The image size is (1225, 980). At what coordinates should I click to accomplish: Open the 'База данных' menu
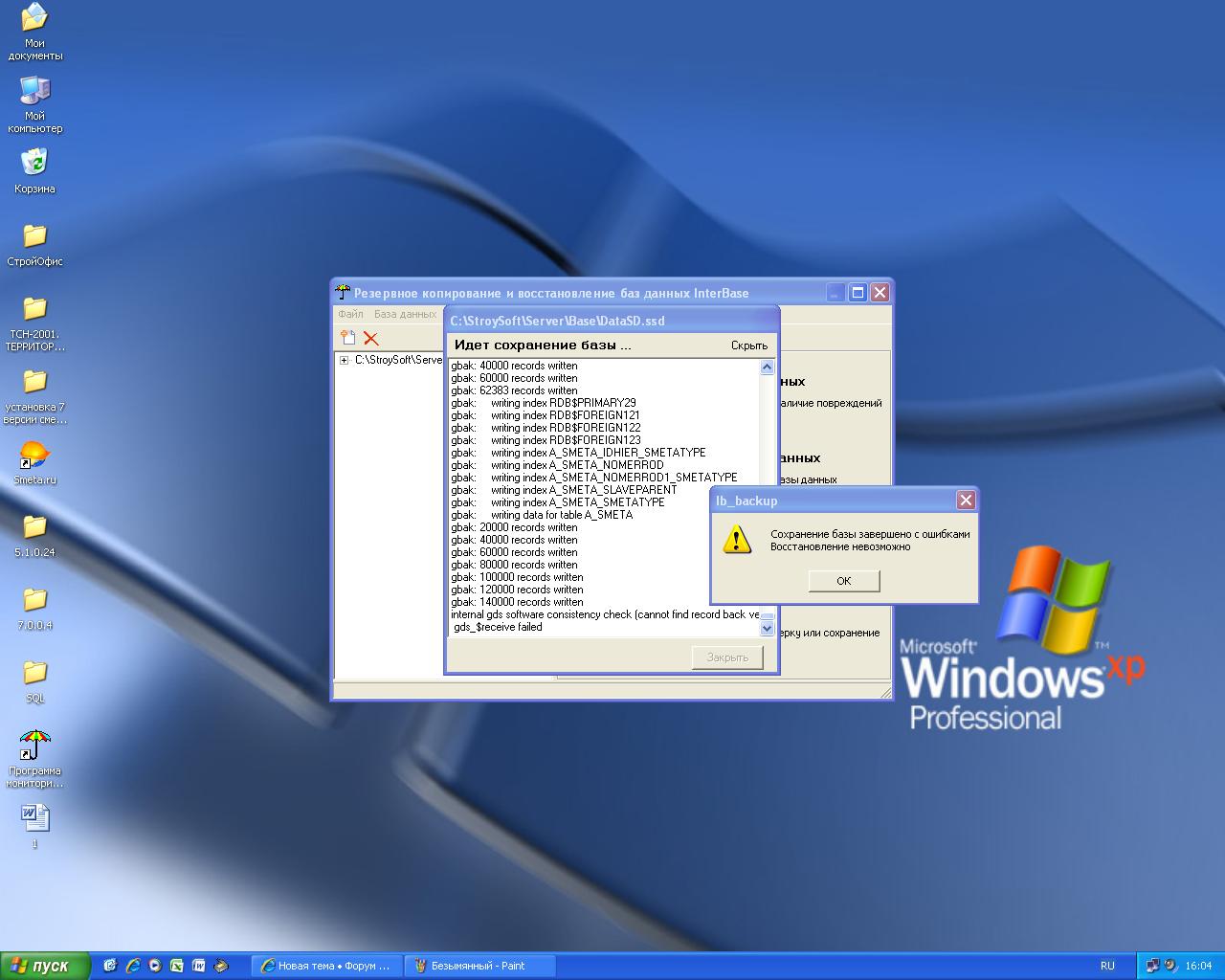(405, 314)
